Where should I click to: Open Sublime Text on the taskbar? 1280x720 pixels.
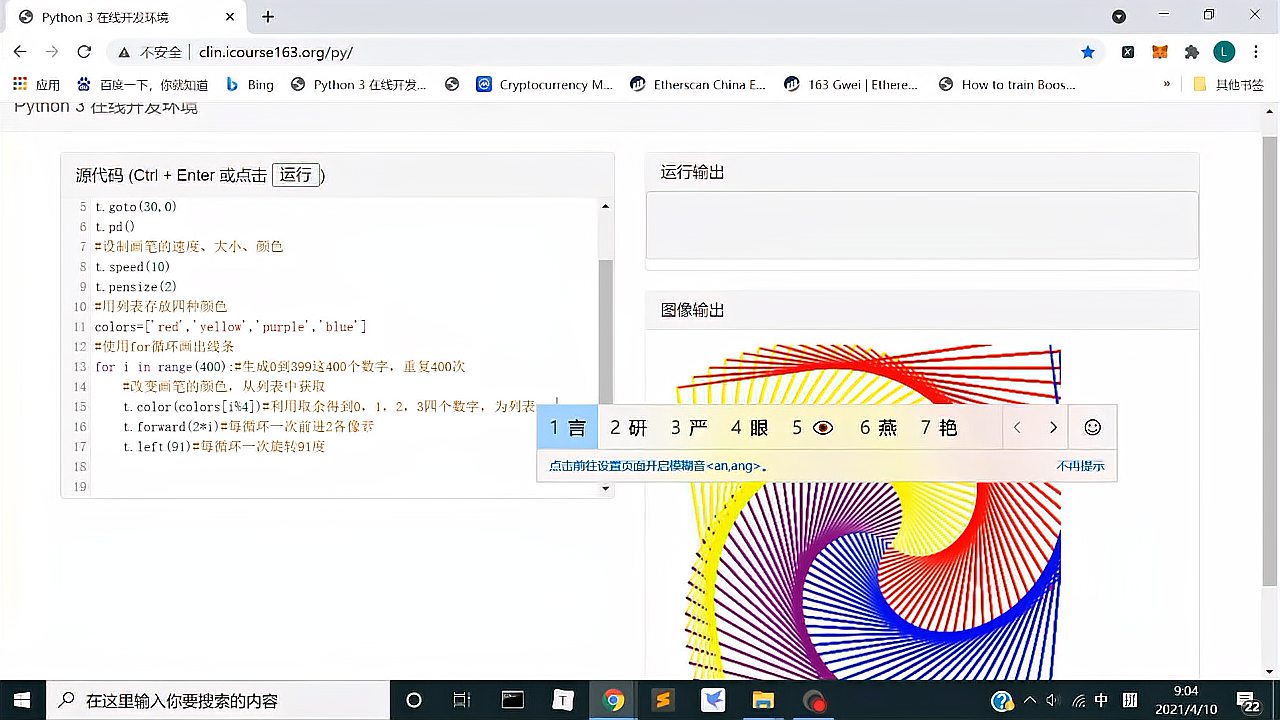click(x=664, y=700)
